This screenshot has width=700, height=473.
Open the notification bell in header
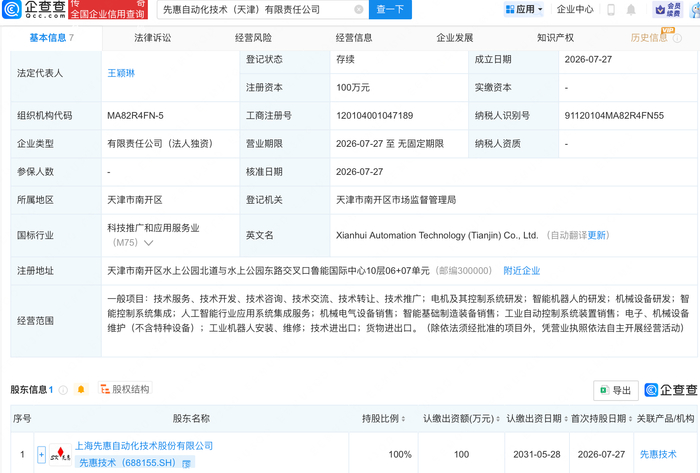point(631,9)
